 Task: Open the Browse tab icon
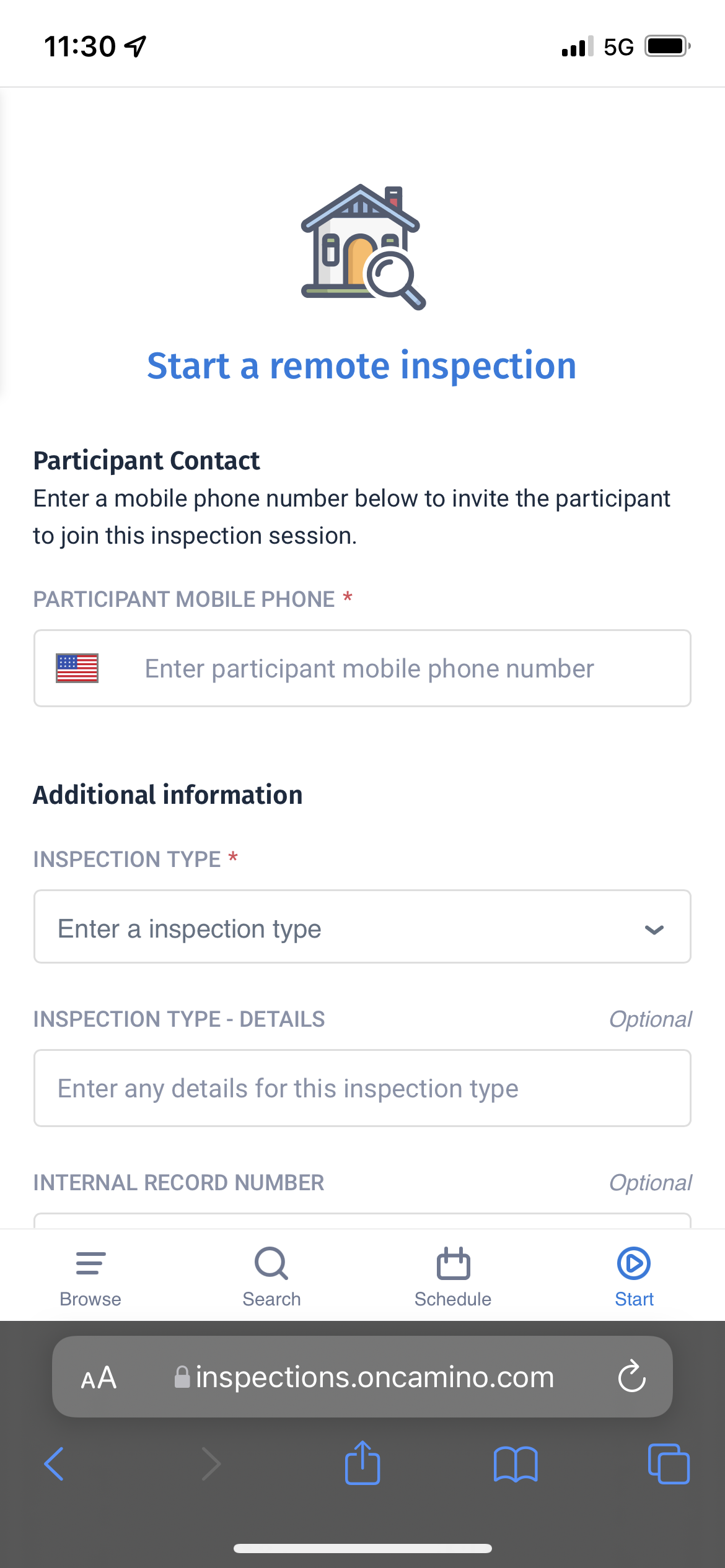[x=90, y=1263]
